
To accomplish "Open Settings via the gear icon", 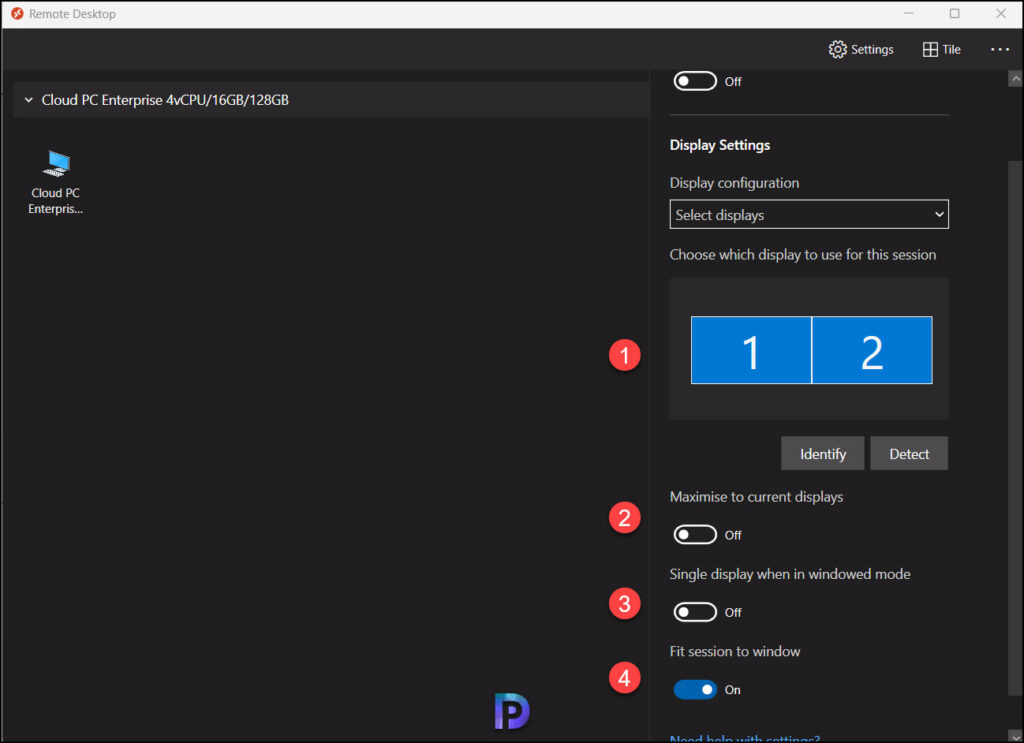I will click(x=837, y=50).
